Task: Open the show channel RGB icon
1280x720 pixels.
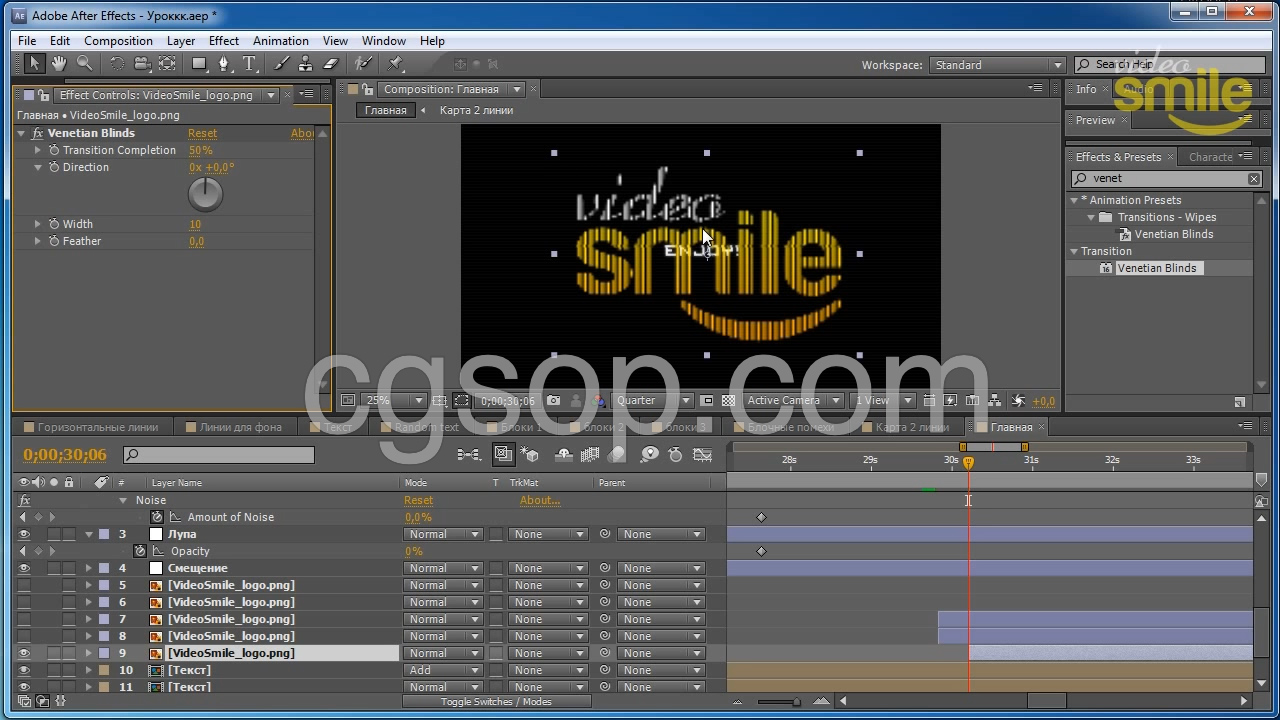Action: pyautogui.click(x=599, y=401)
